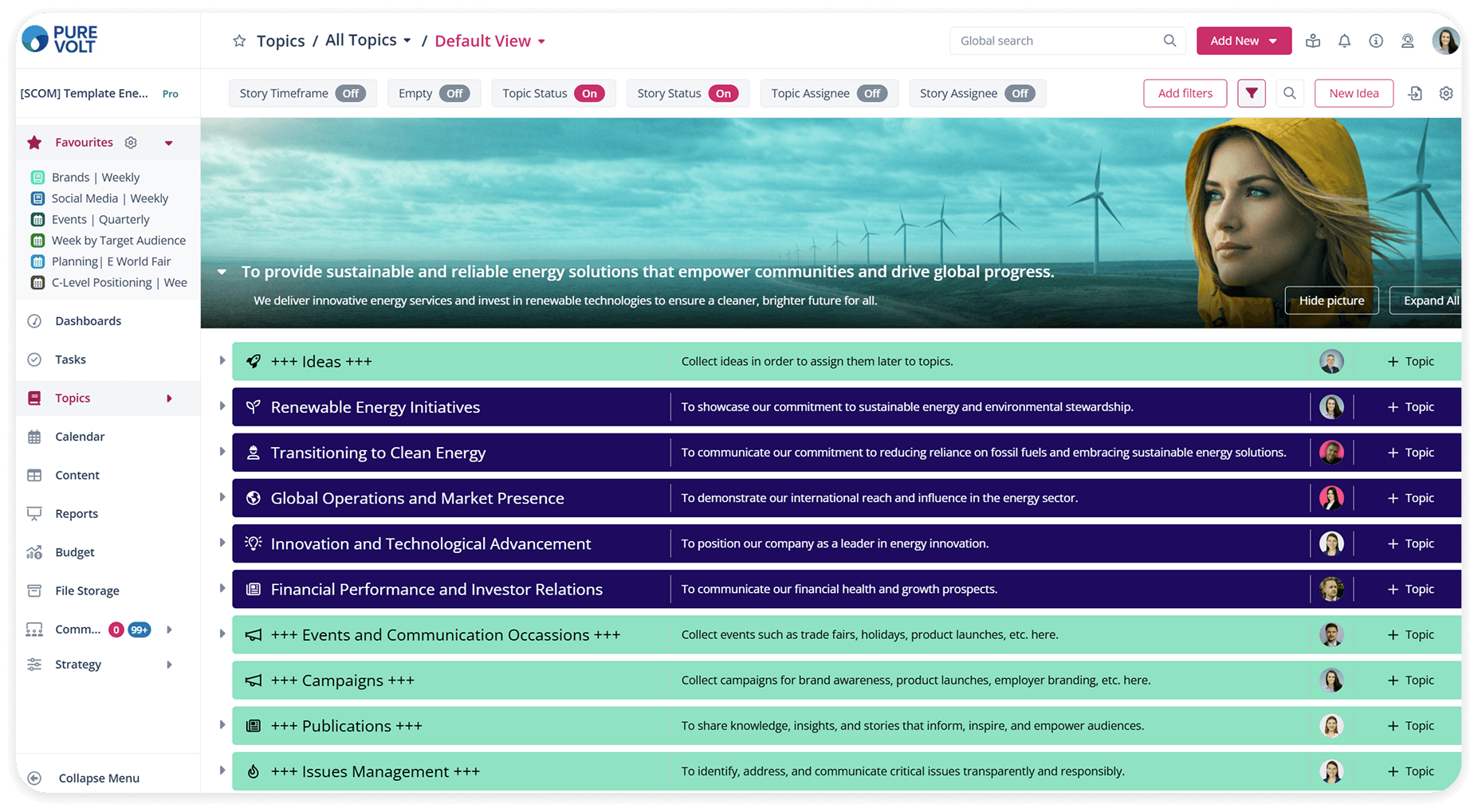Click the rocket icon of the Ideas row
Image resolution: width=1478 pixels, height=812 pixels.
[254, 361]
